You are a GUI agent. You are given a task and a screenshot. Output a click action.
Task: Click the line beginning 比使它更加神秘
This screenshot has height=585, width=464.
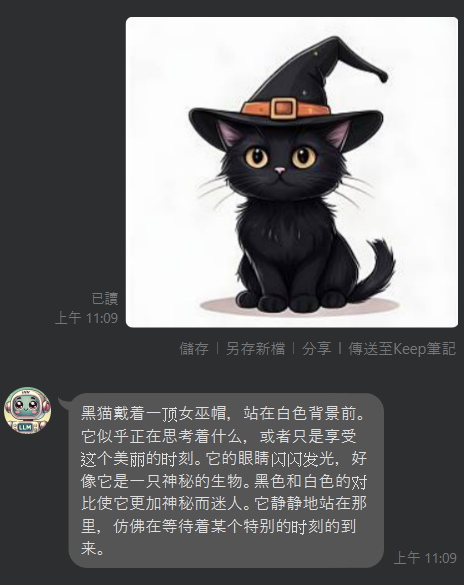click(224, 504)
